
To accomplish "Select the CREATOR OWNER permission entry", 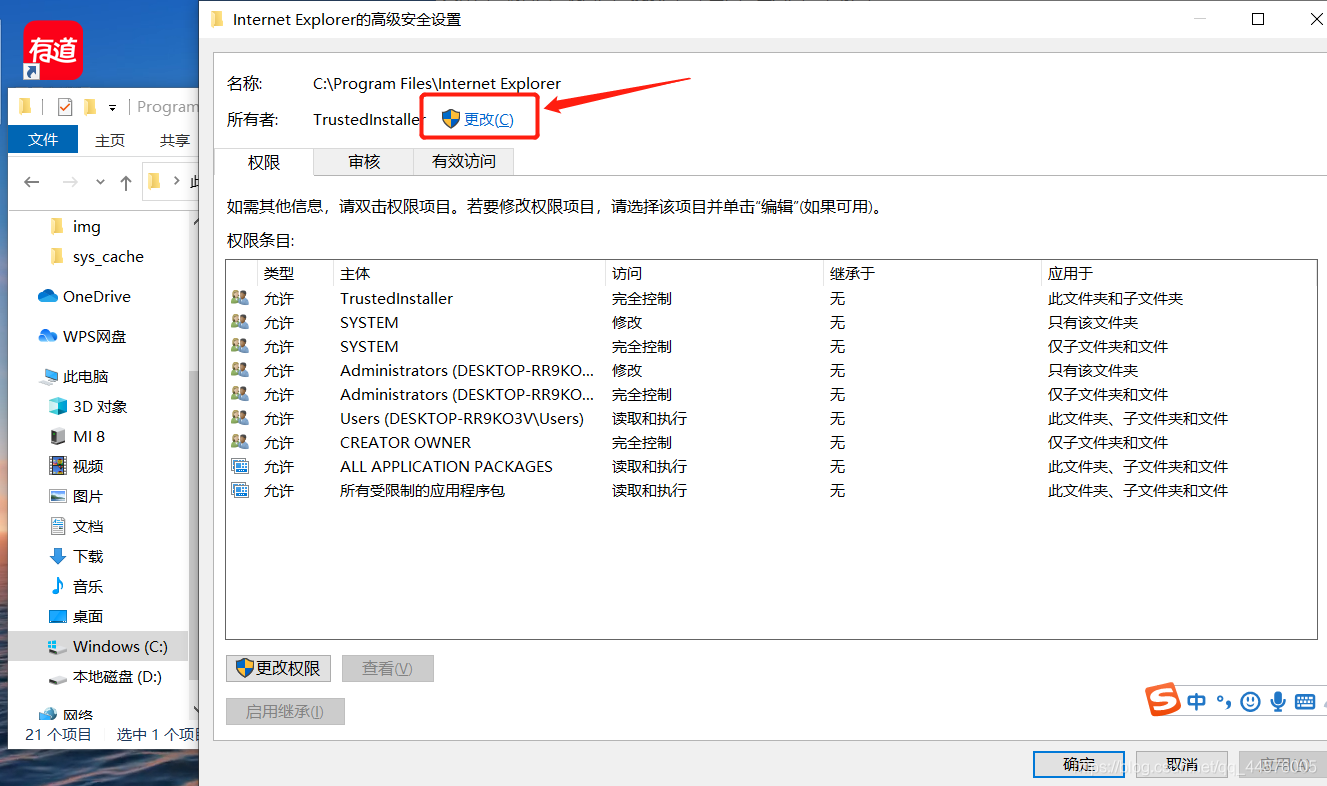I will (771, 442).
